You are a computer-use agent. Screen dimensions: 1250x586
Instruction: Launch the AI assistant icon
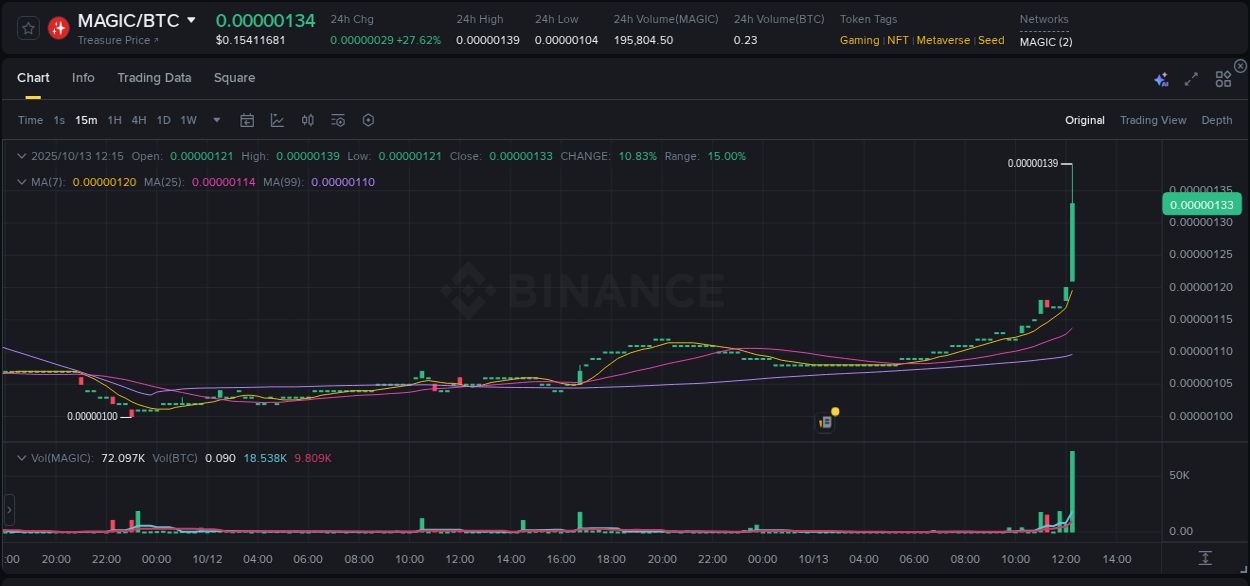1161,78
